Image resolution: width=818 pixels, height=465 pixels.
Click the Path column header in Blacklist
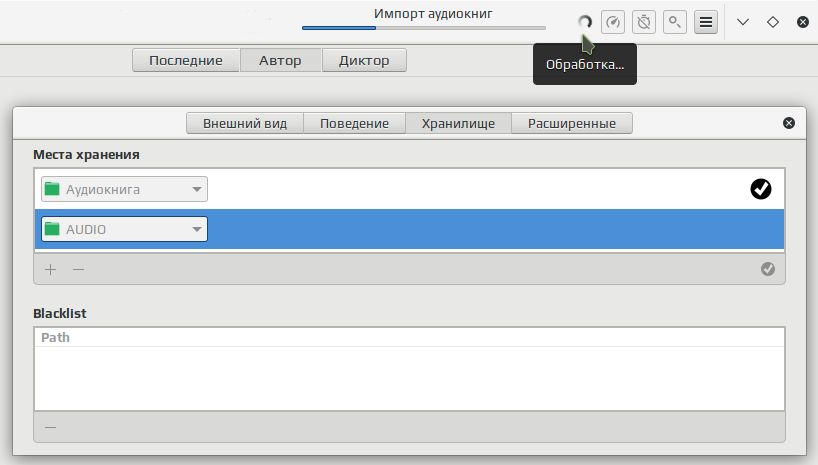coord(410,337)
